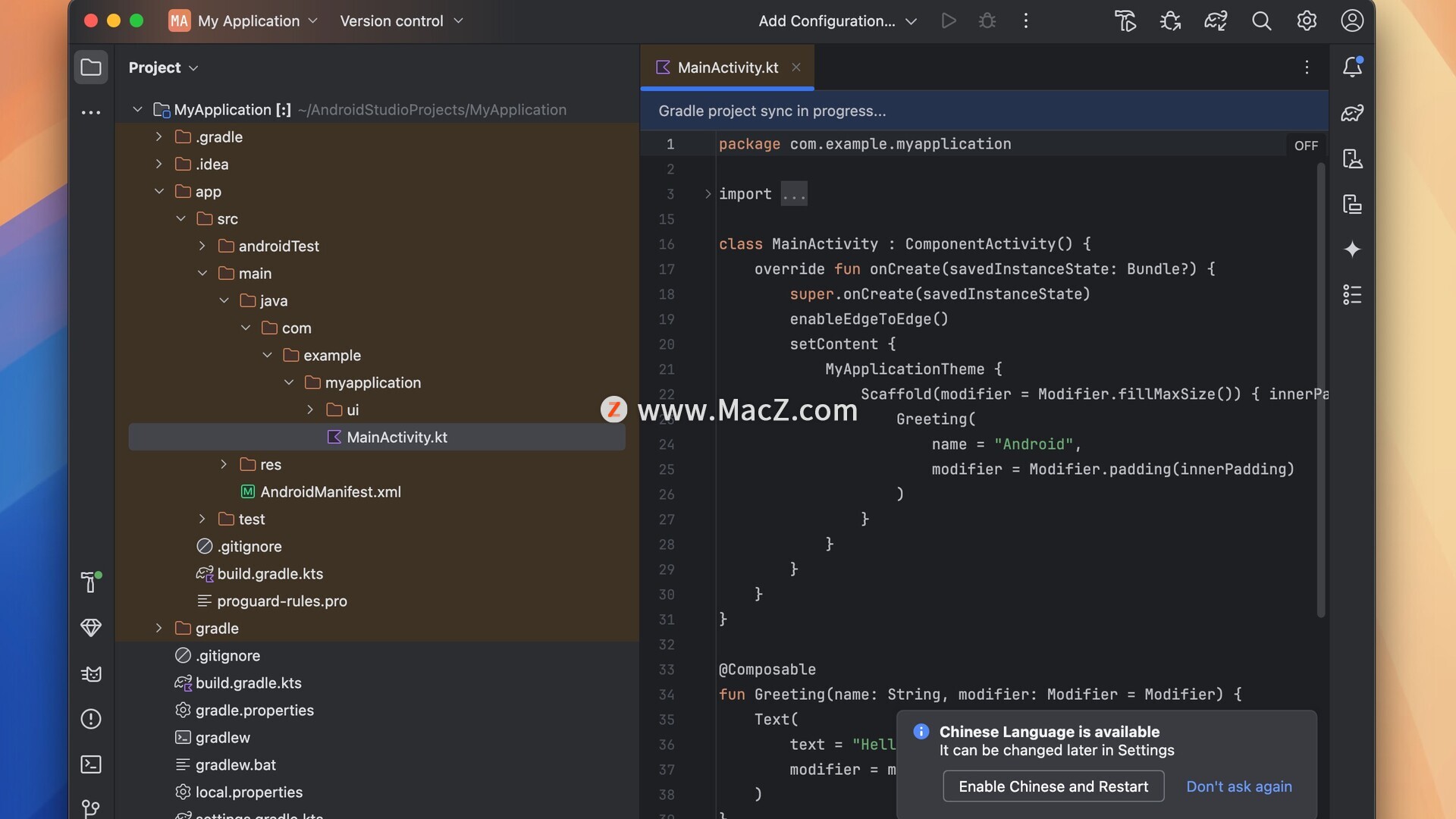Viewport: 1456px width, 819px height.
Task: Click the Attach Debugger bug-arrow icon
Action: point(1170,20)
